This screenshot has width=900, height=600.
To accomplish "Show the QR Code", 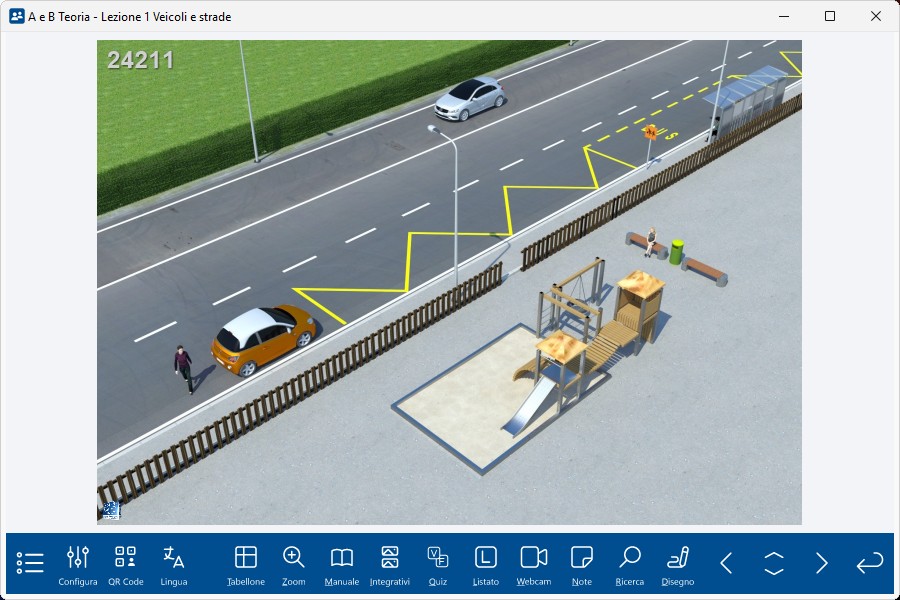I will pos(125,565).
